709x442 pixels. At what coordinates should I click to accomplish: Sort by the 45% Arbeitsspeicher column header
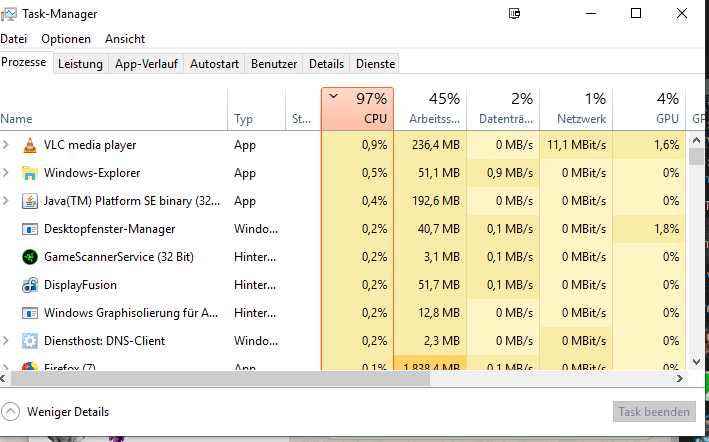pos(430,109)
